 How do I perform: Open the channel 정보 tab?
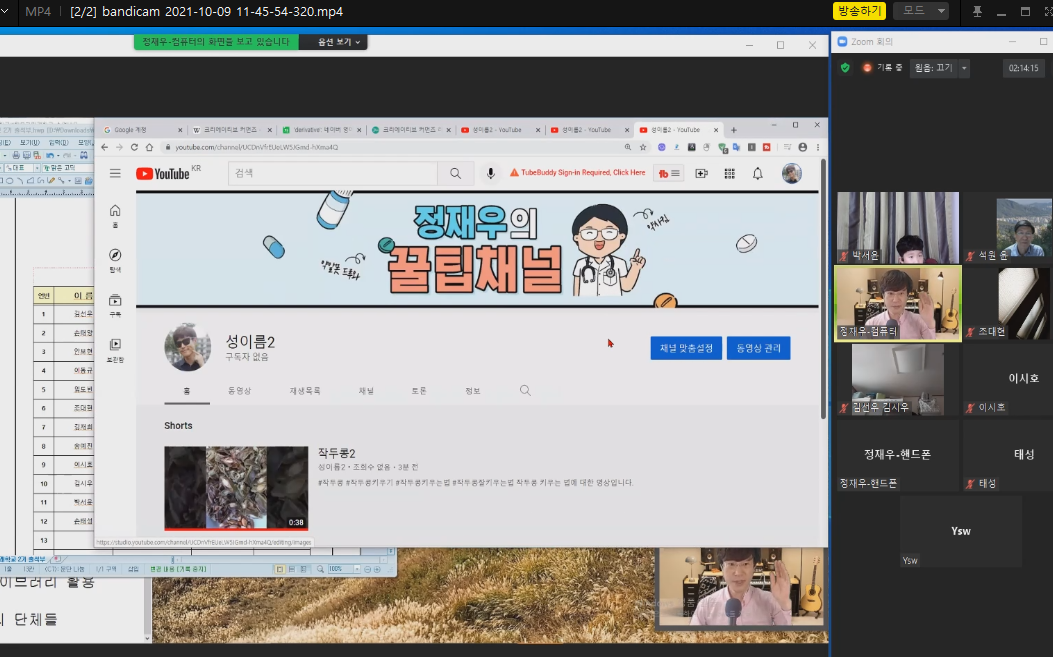click(x=473, y=390)
